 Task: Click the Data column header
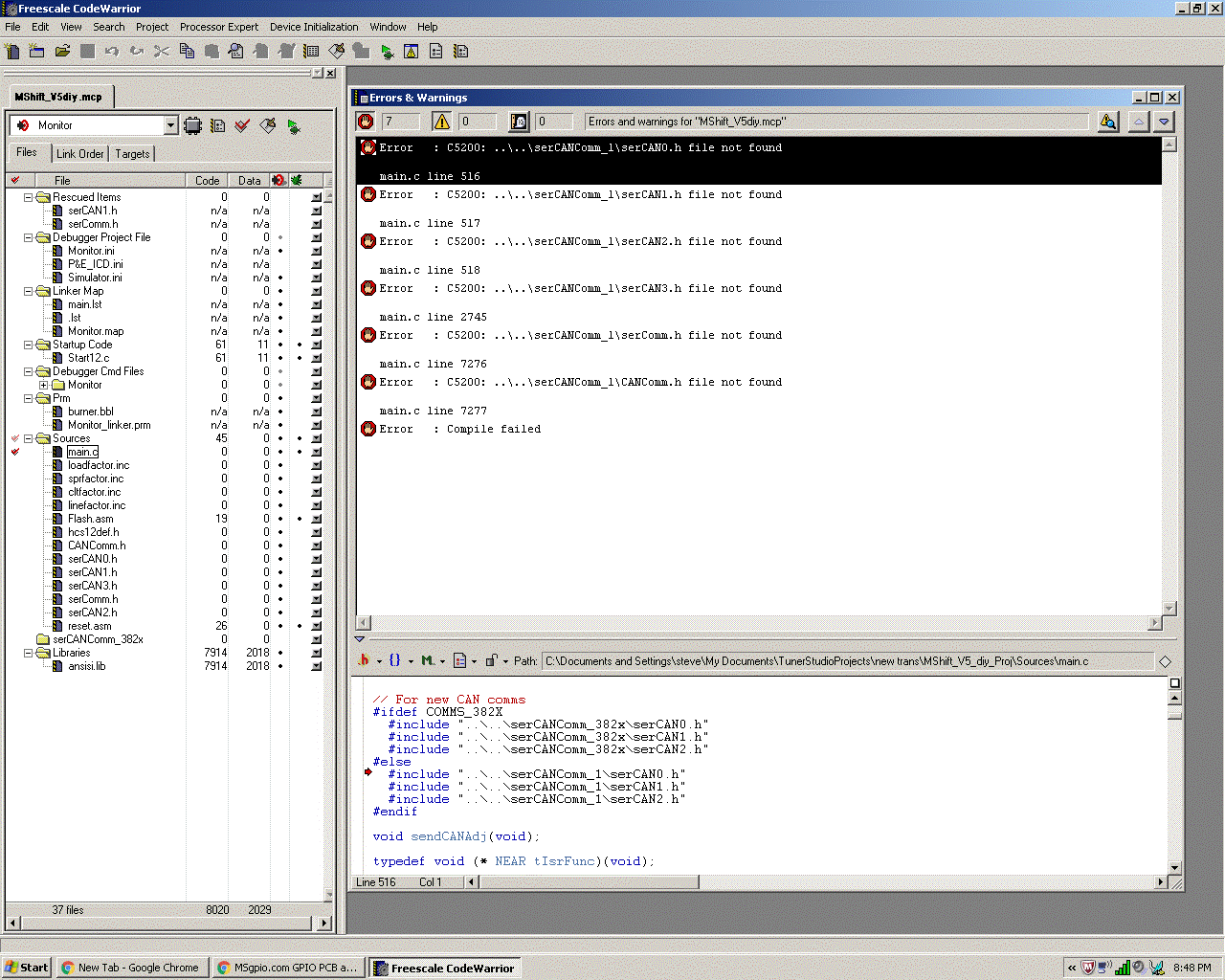[250, 180]
